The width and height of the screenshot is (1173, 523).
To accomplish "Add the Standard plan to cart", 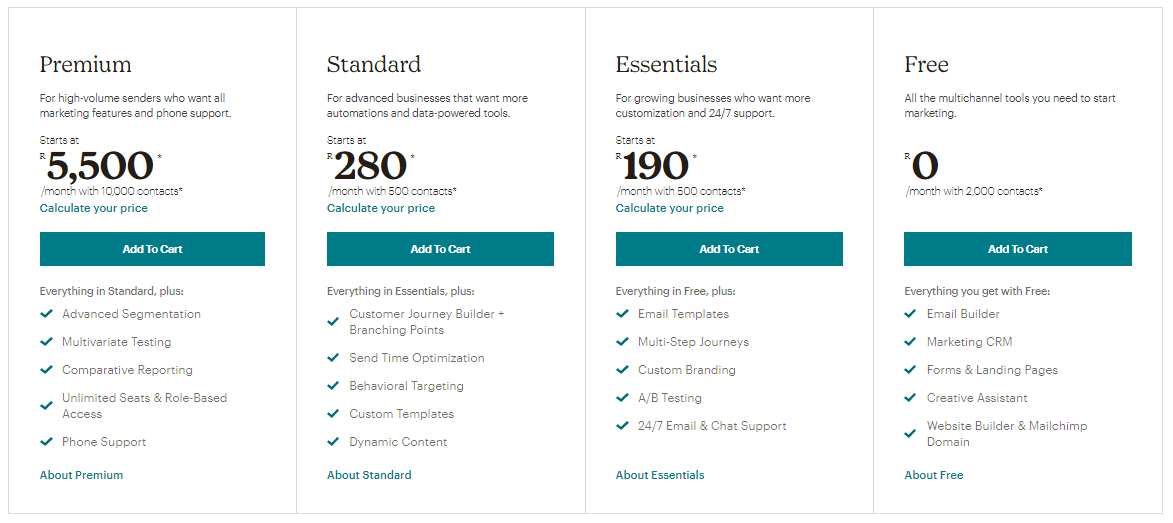I will click(440, 249).
